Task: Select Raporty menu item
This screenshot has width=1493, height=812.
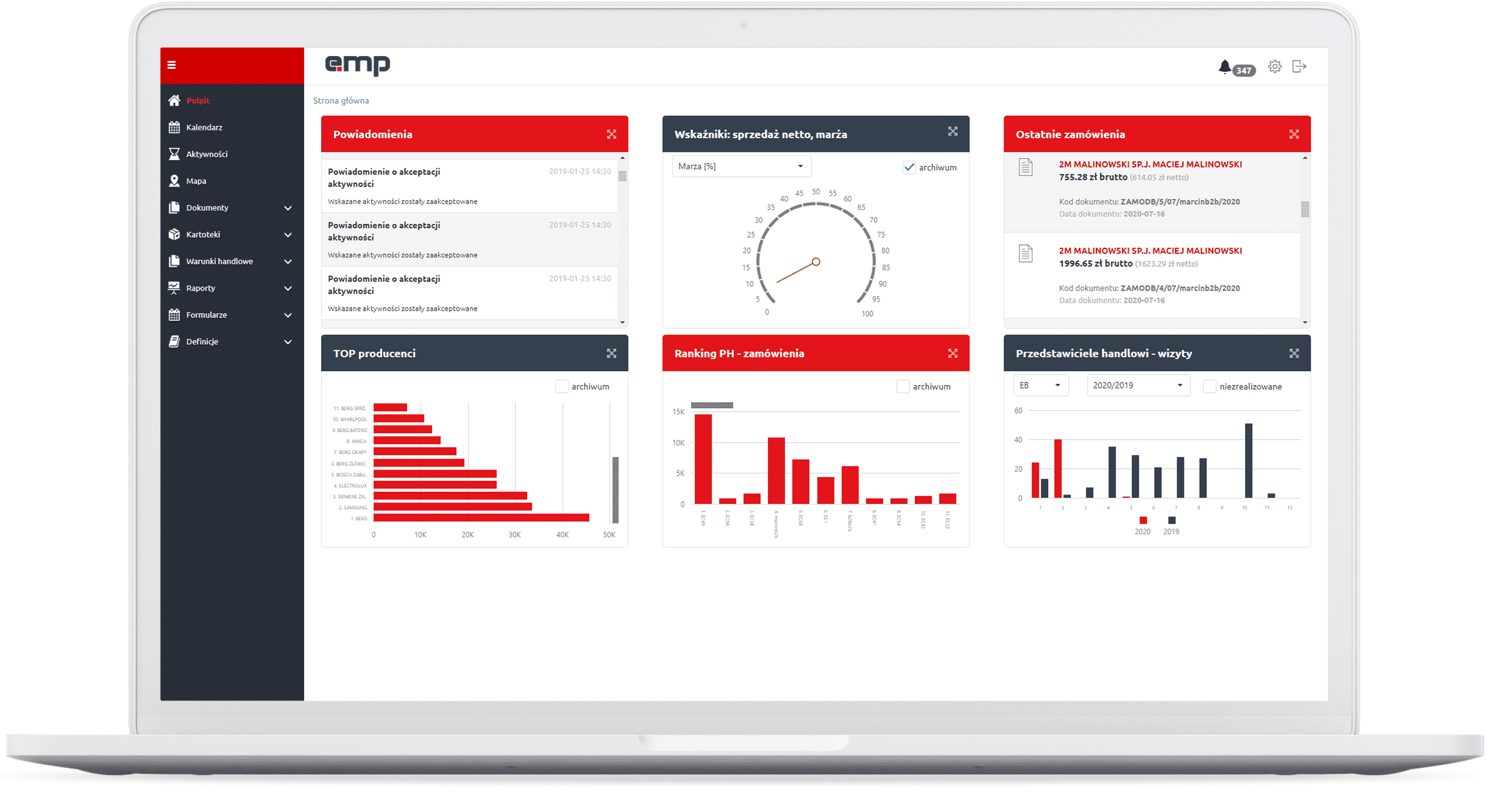Action: pos(200,288)
